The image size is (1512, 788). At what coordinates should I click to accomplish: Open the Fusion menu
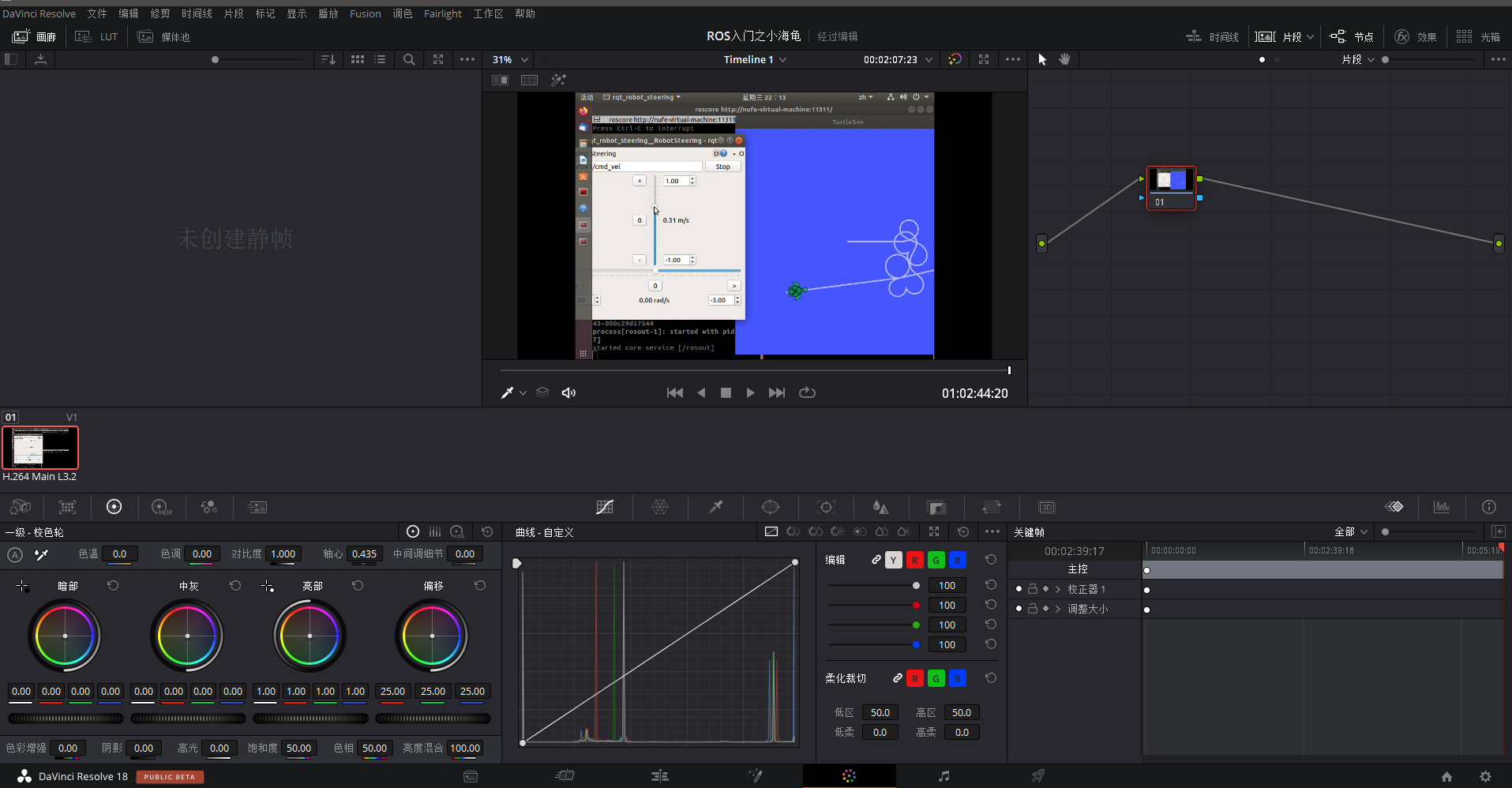click(366, 13)
